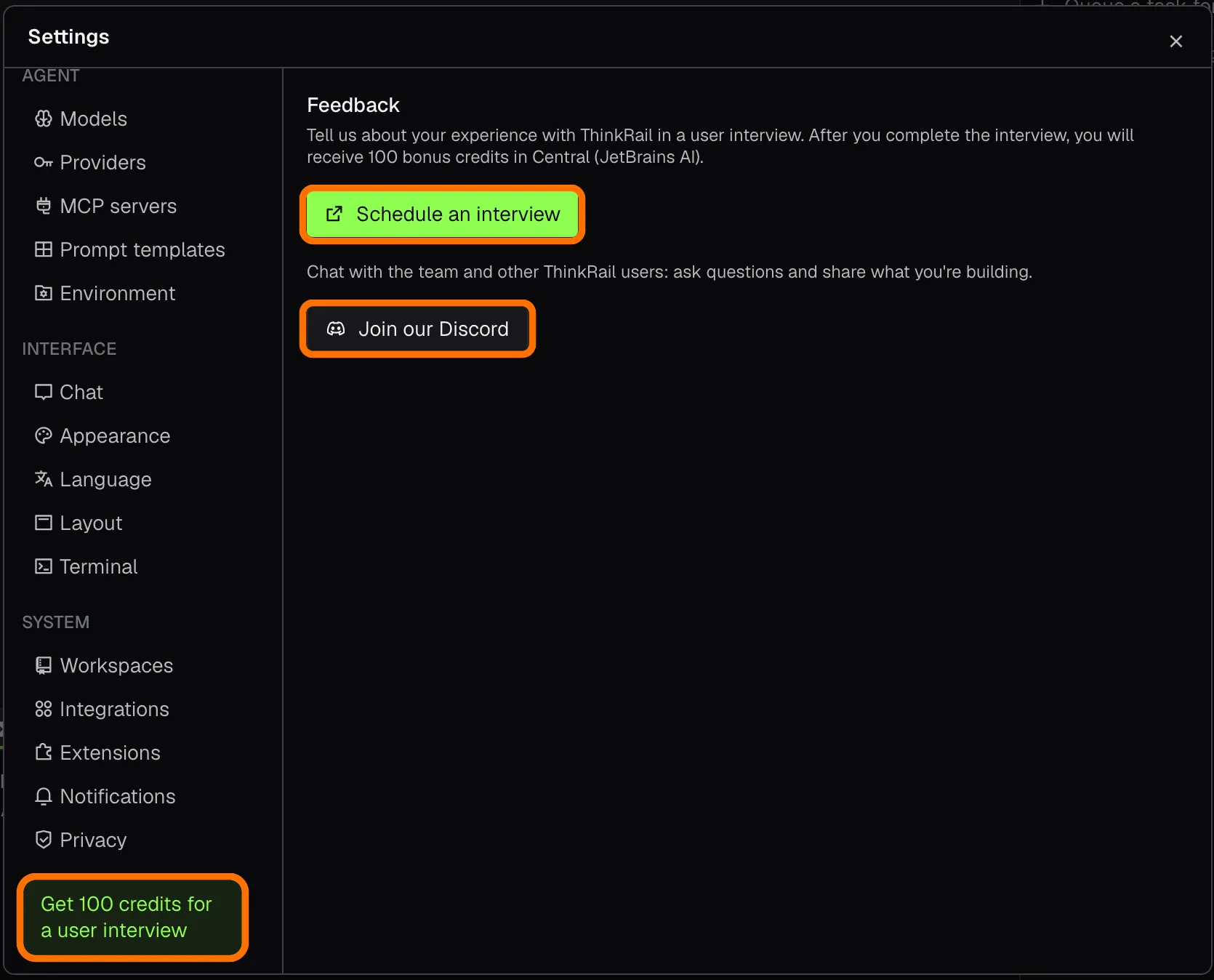Open Extensions label in sidebar
Viewport: 1214px width, 980px height.
[110, 752]
